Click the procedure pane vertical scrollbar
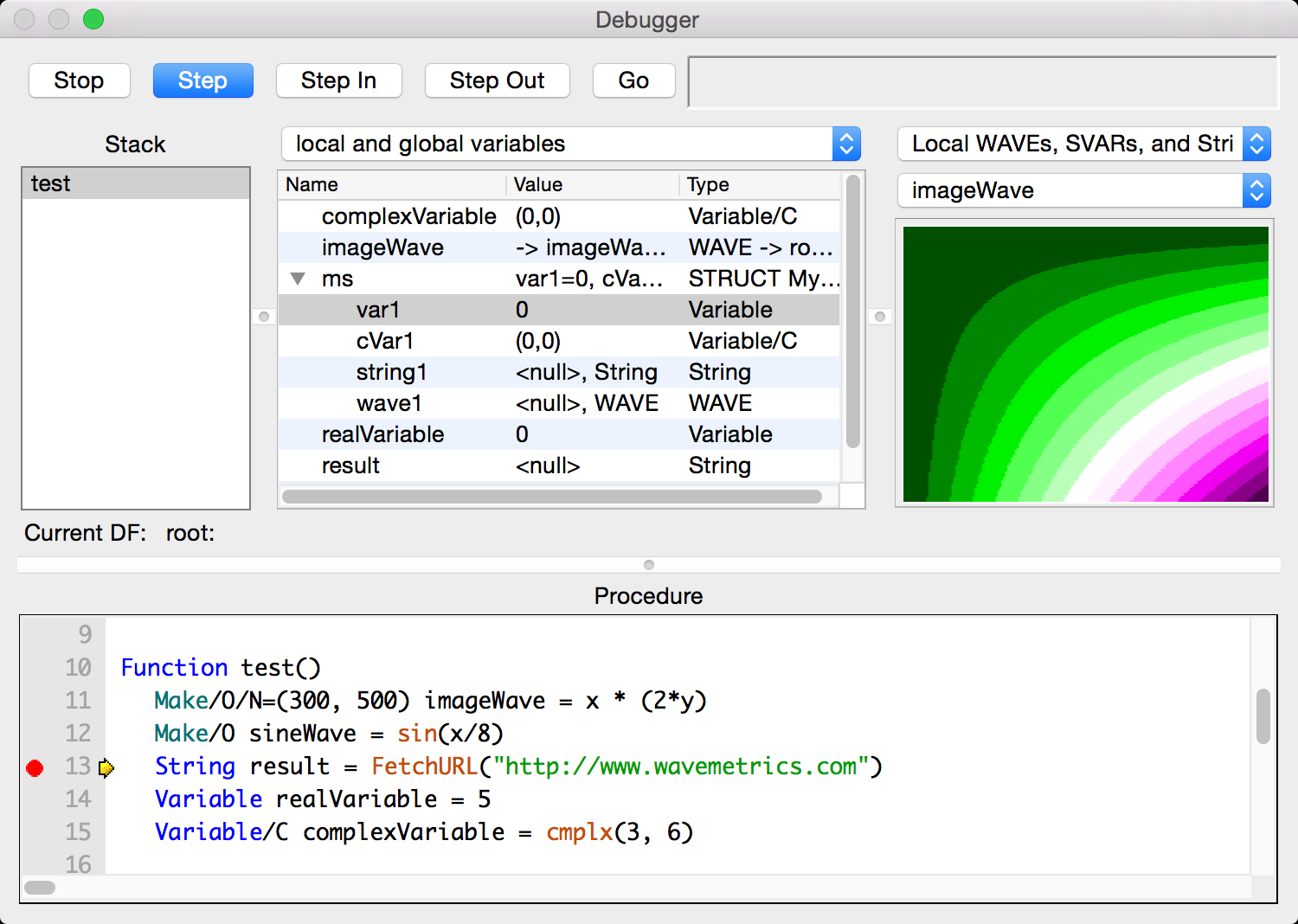Image resolution: width=1298 pixels, height=924 pixels. click(x=1263, y=716)
